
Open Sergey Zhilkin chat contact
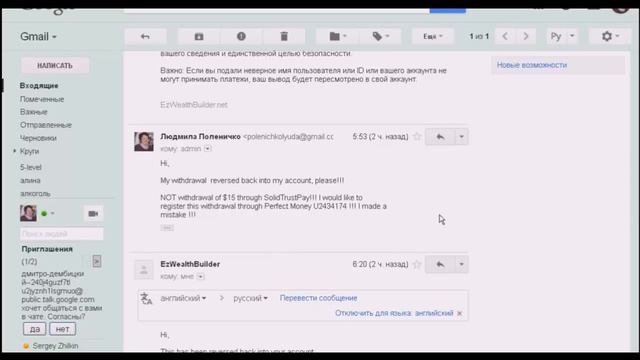[x=55, y=346]
